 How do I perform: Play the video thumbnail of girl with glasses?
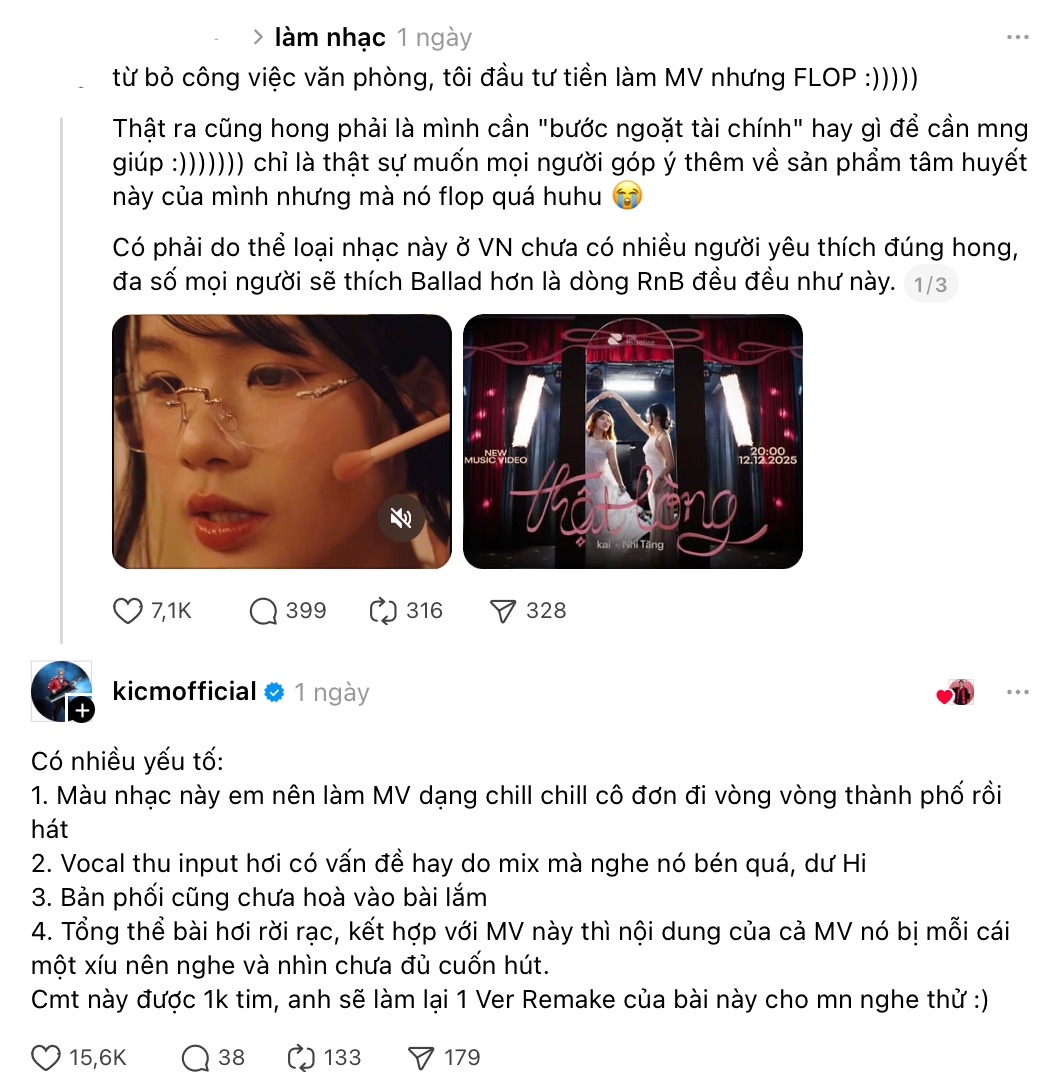click(x=281, y=441)
